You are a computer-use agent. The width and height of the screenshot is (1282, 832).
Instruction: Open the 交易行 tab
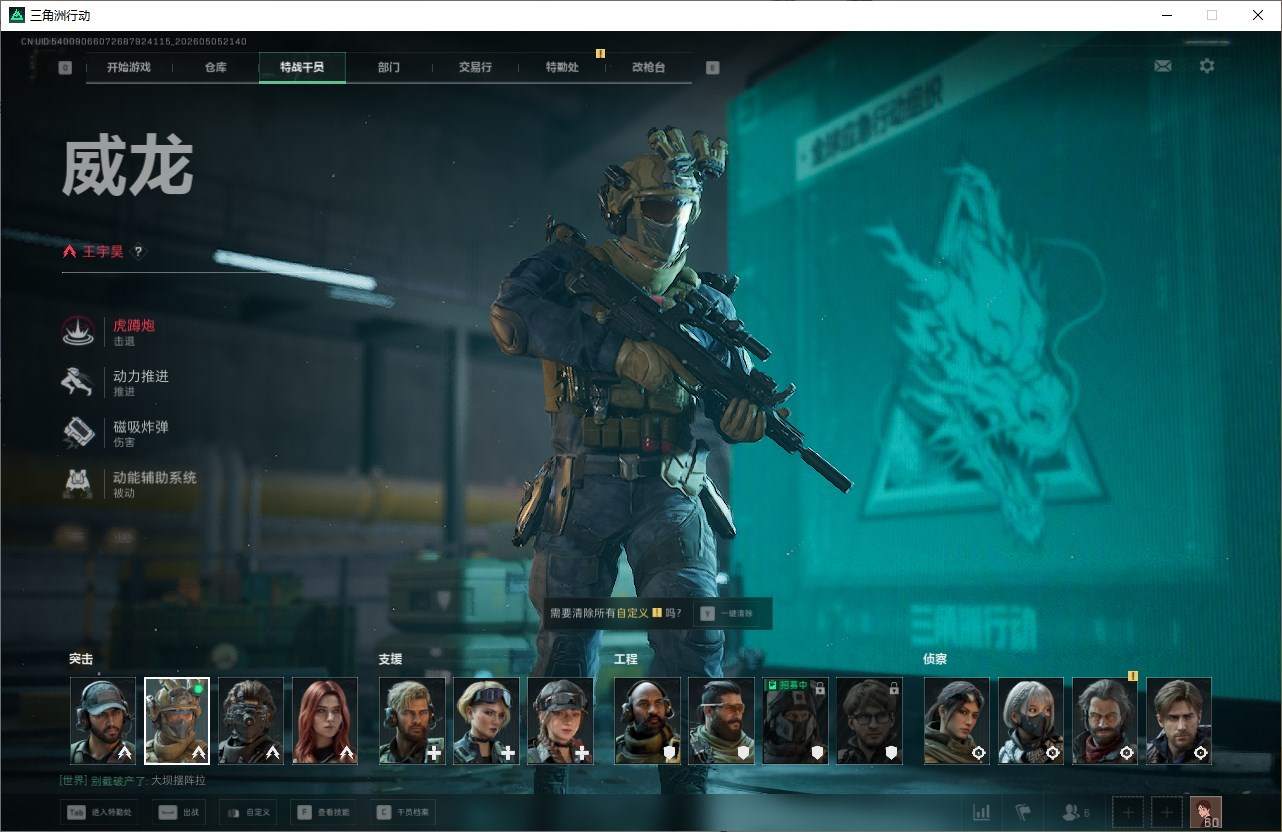coord(475,68)
